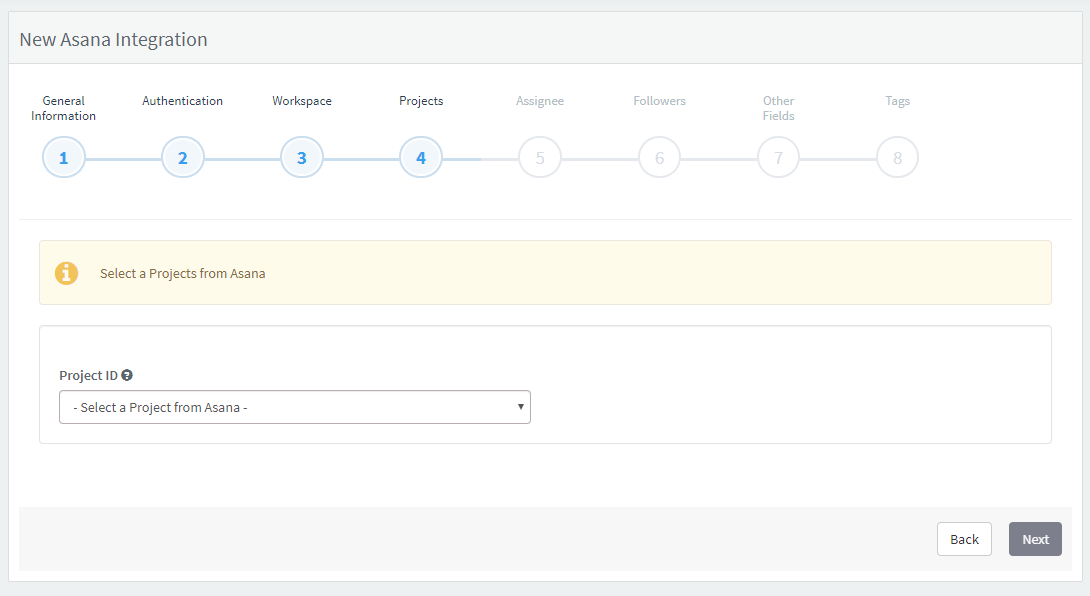Screen dimensions: 1090x596
Task: Go to step 2 Authentication circle
Action: tap(183, 157)
